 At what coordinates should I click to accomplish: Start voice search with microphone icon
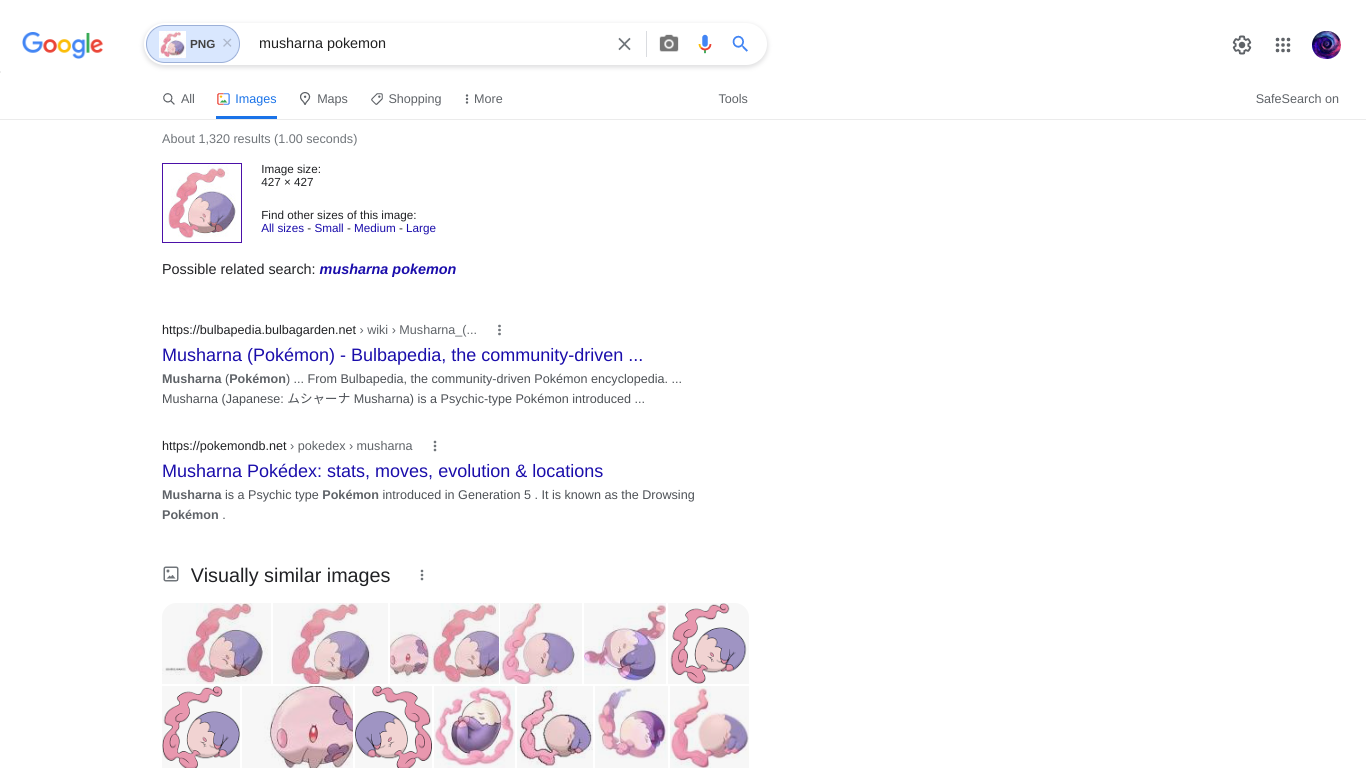point(705,44)
